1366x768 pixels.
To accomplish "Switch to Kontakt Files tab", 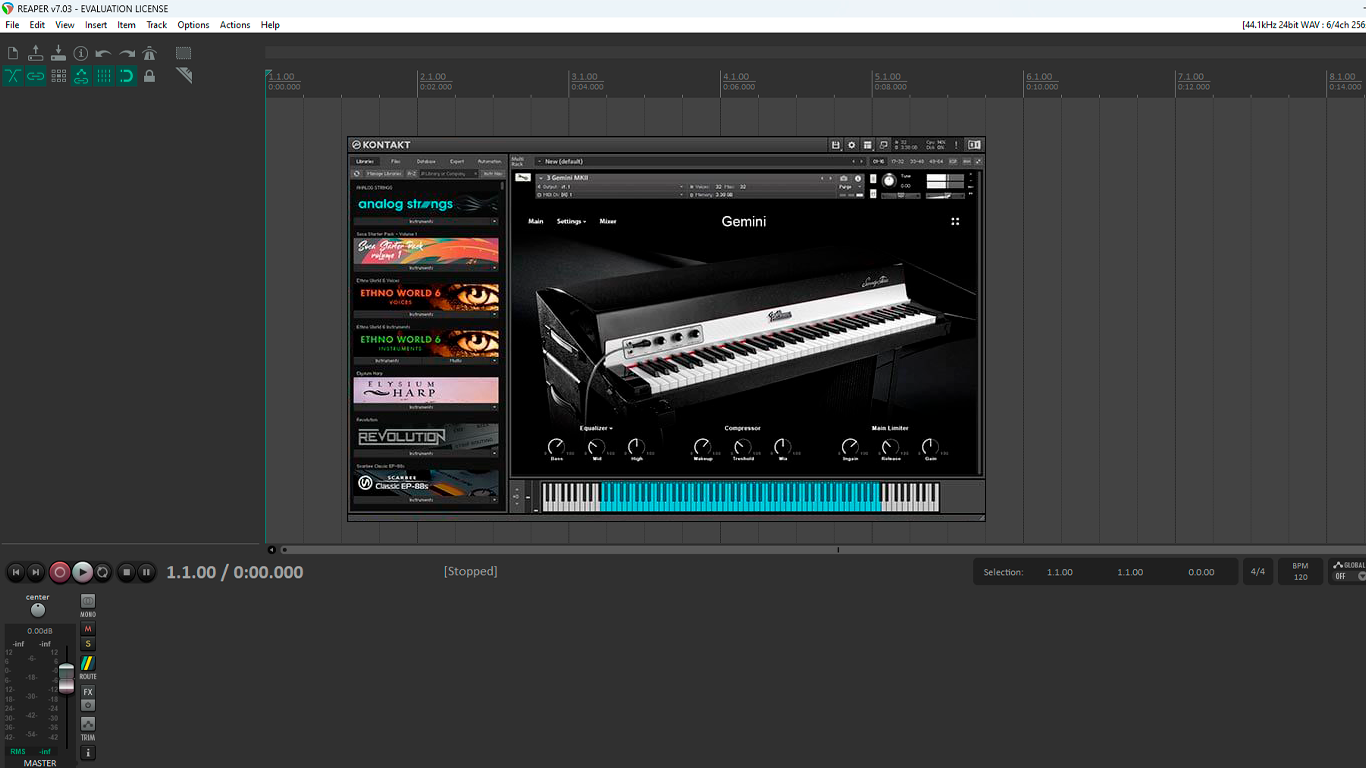I will coord(396,161).
